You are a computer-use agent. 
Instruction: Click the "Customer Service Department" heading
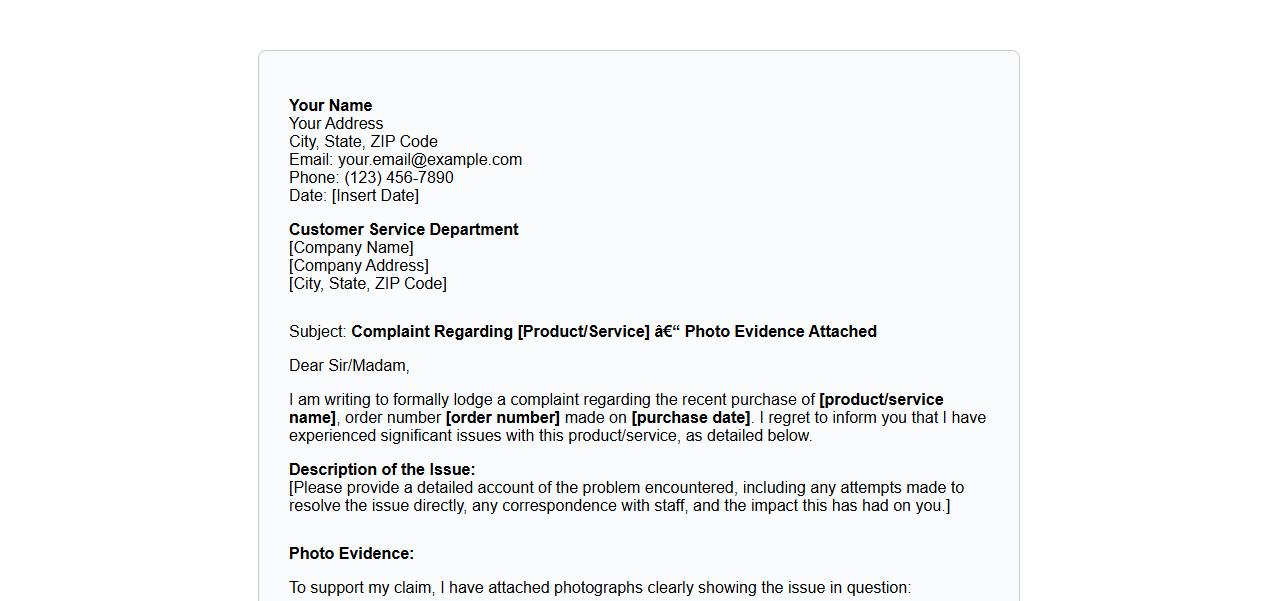click(403, 230)
